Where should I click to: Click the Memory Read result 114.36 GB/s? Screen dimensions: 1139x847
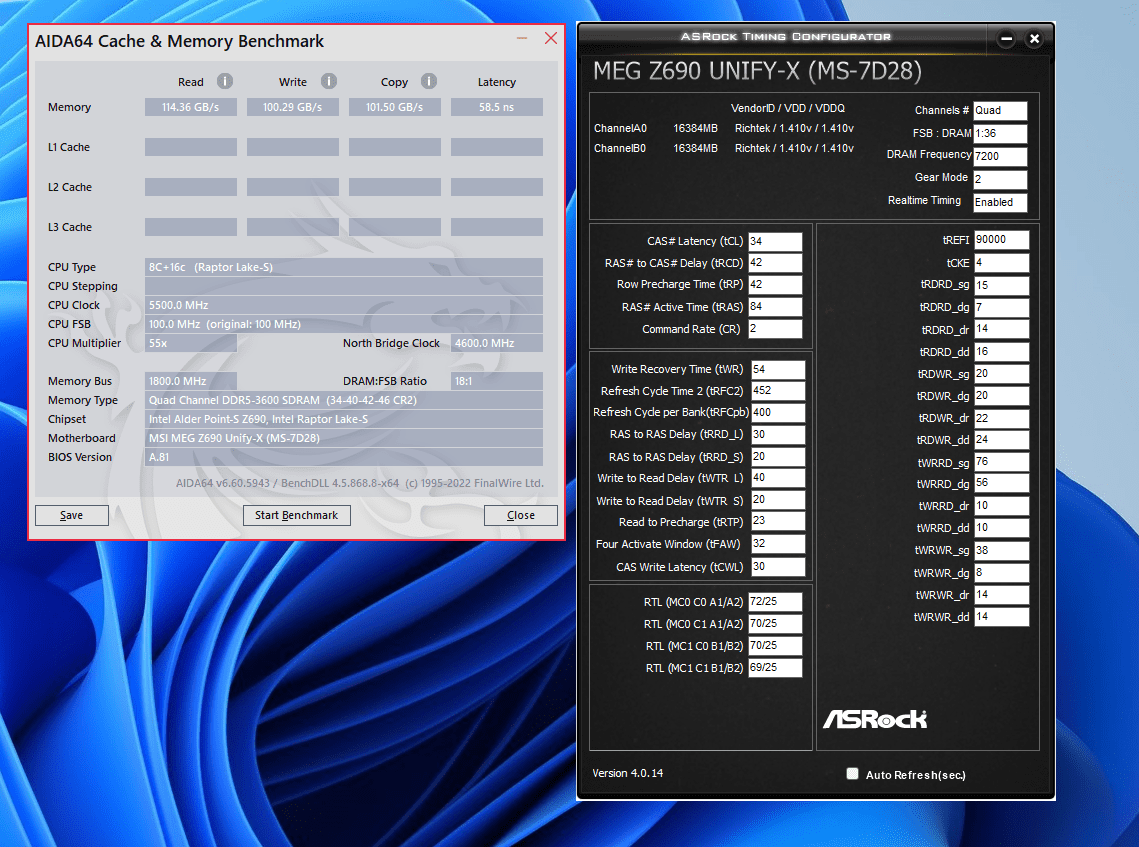coord(190,107)
